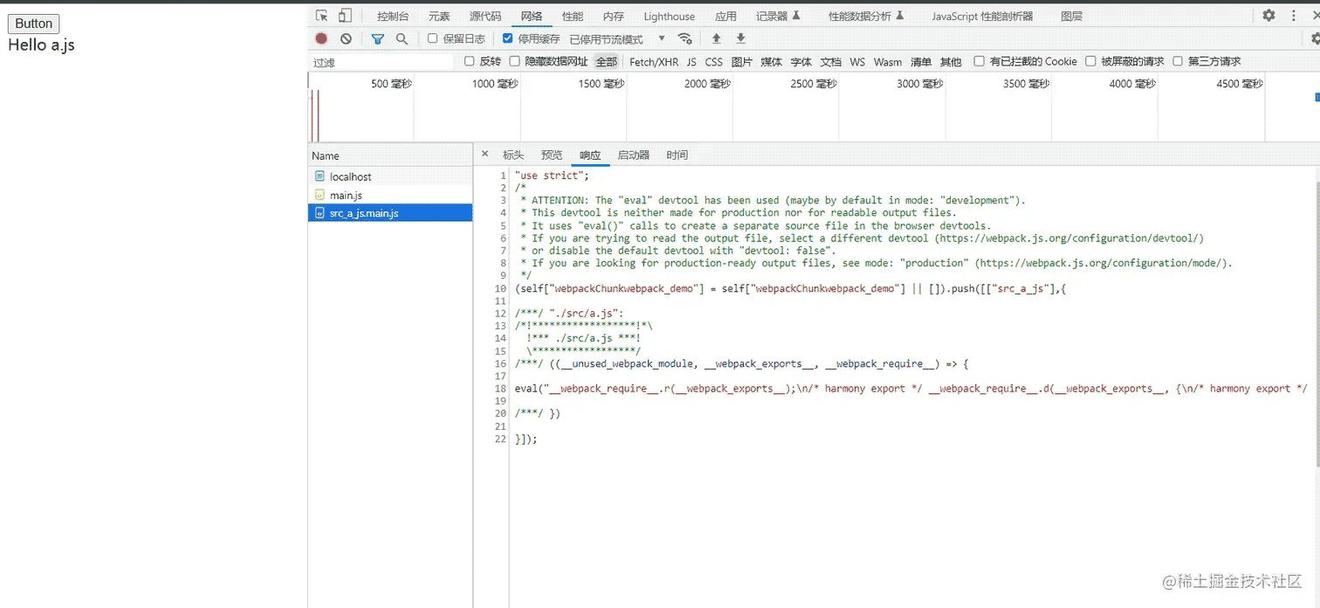Filter requests by Fetch/XHR type
This screenshot has height=608, width=1320.
(653, 62)
